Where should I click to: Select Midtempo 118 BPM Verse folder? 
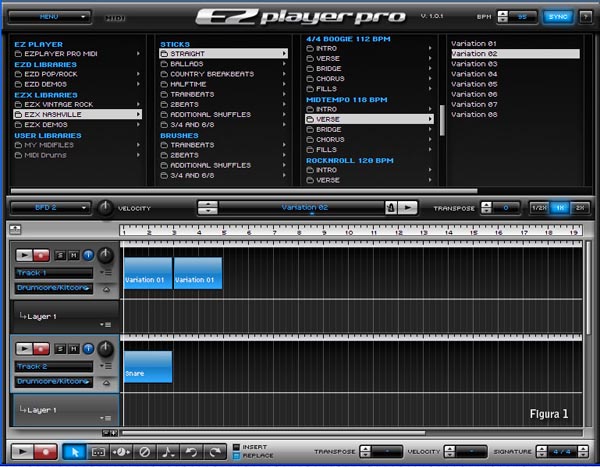(369, 119)
